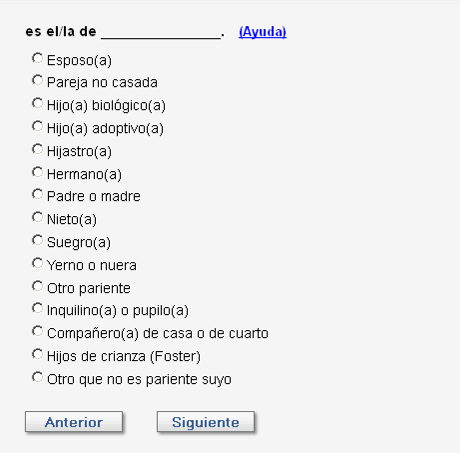Select Compañero(a) de casa o de cuarto

[37, 331]
